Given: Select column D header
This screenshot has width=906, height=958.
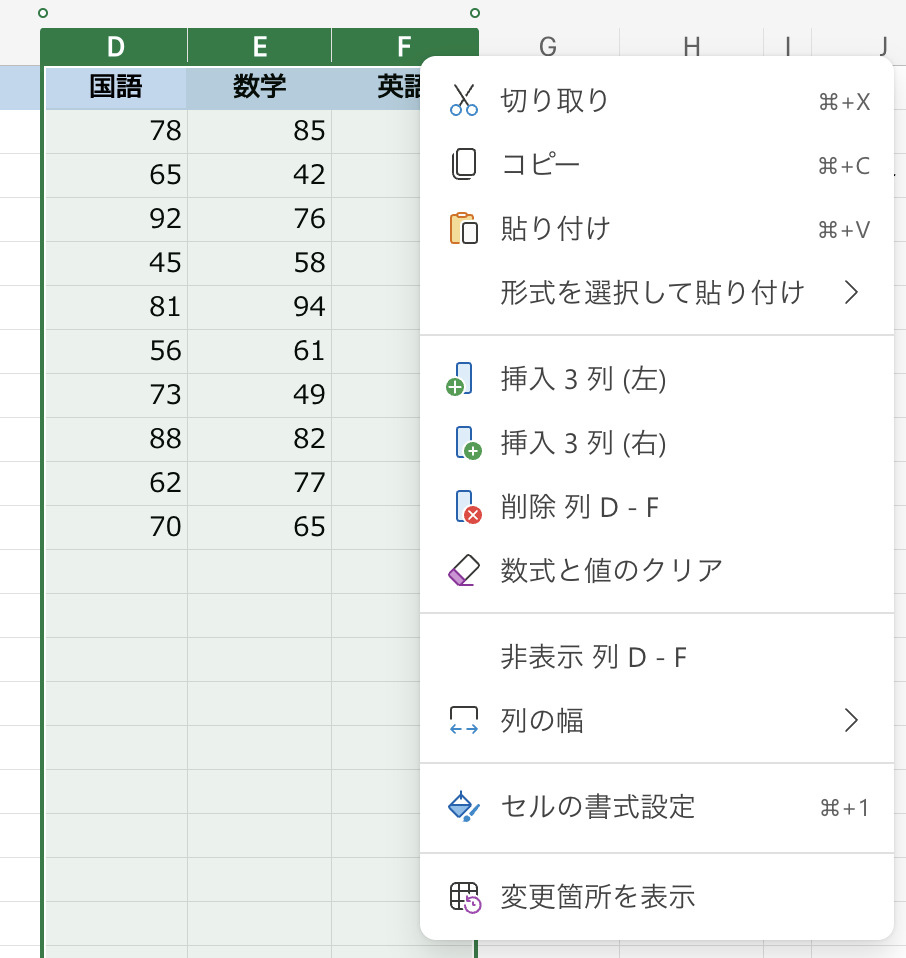Looking at the screenshot, I should 116,46.
